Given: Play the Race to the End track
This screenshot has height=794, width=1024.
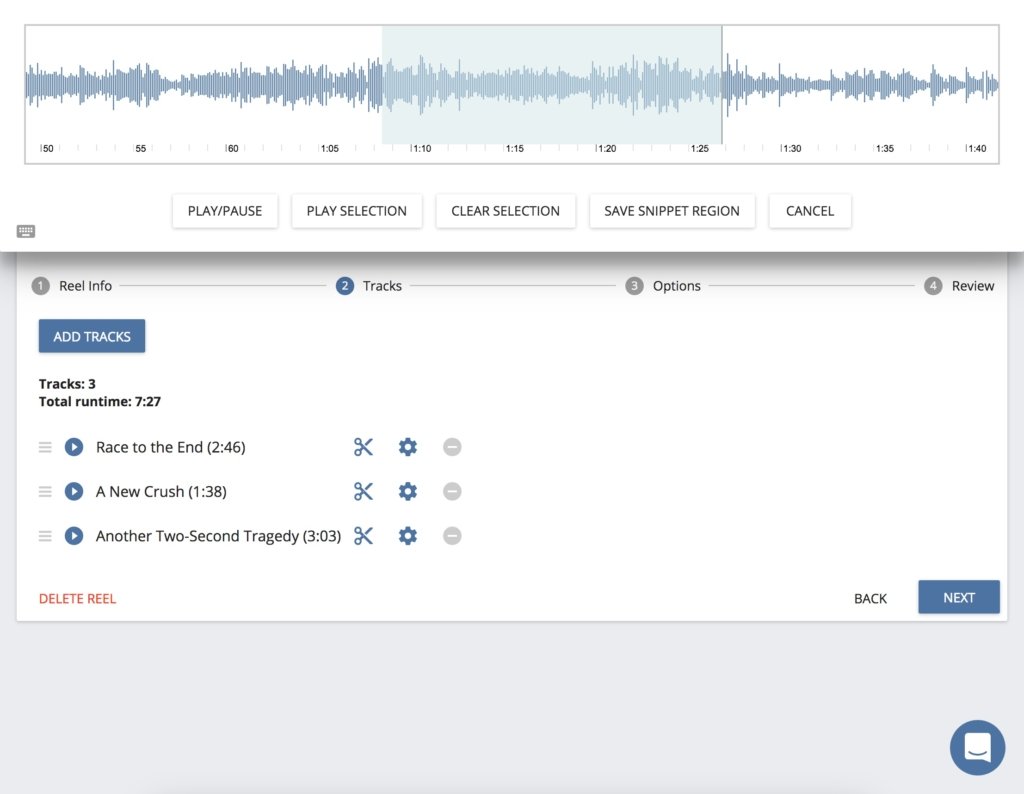Looking at the screenshot, I should 74,447.
